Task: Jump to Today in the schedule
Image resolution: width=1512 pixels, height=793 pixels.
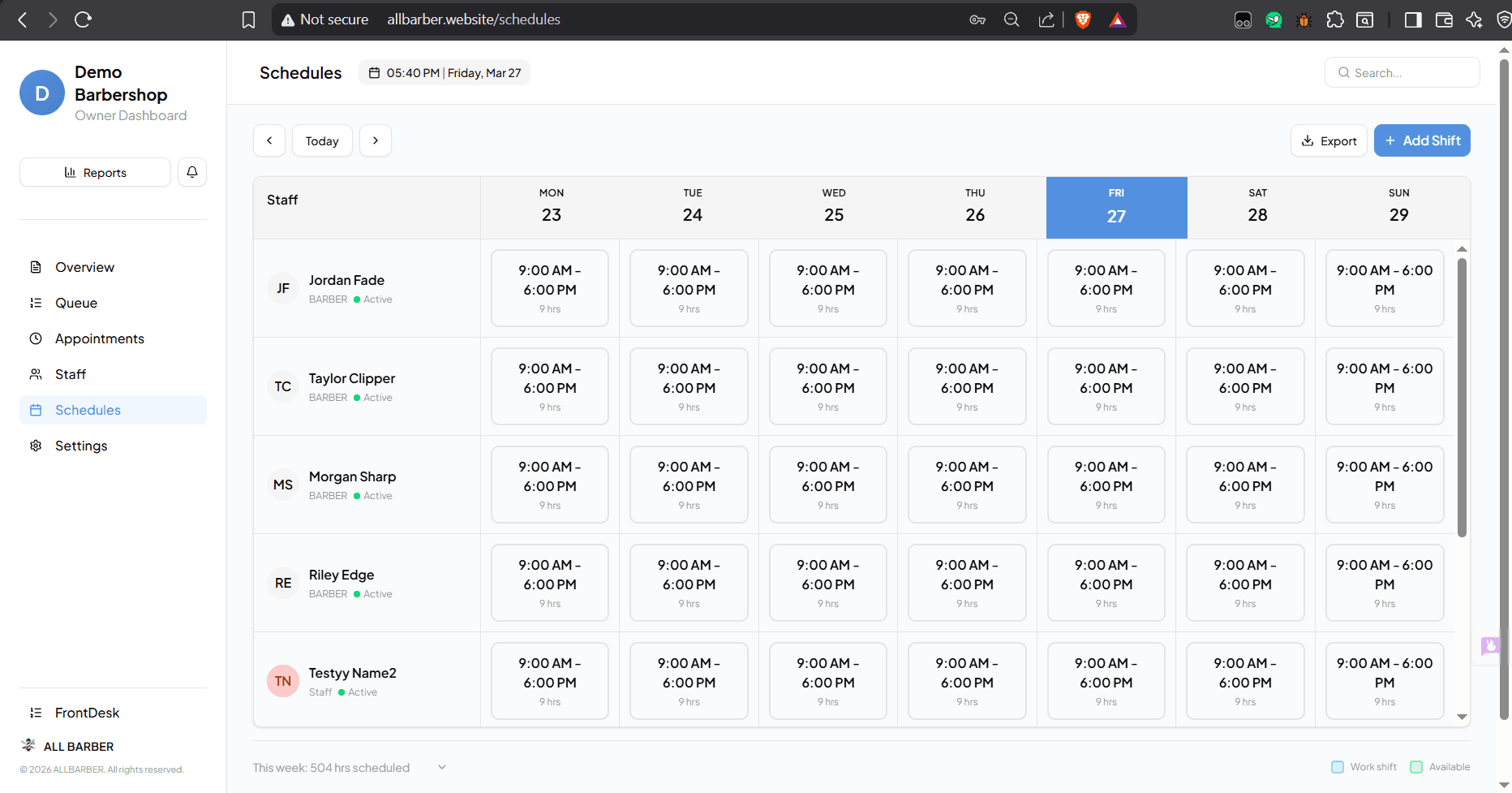Action: 322,140
